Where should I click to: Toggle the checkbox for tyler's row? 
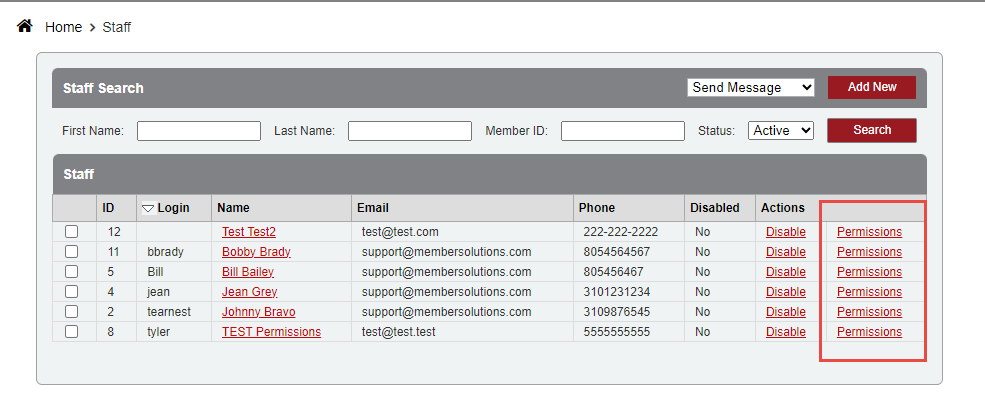(71, 331)
